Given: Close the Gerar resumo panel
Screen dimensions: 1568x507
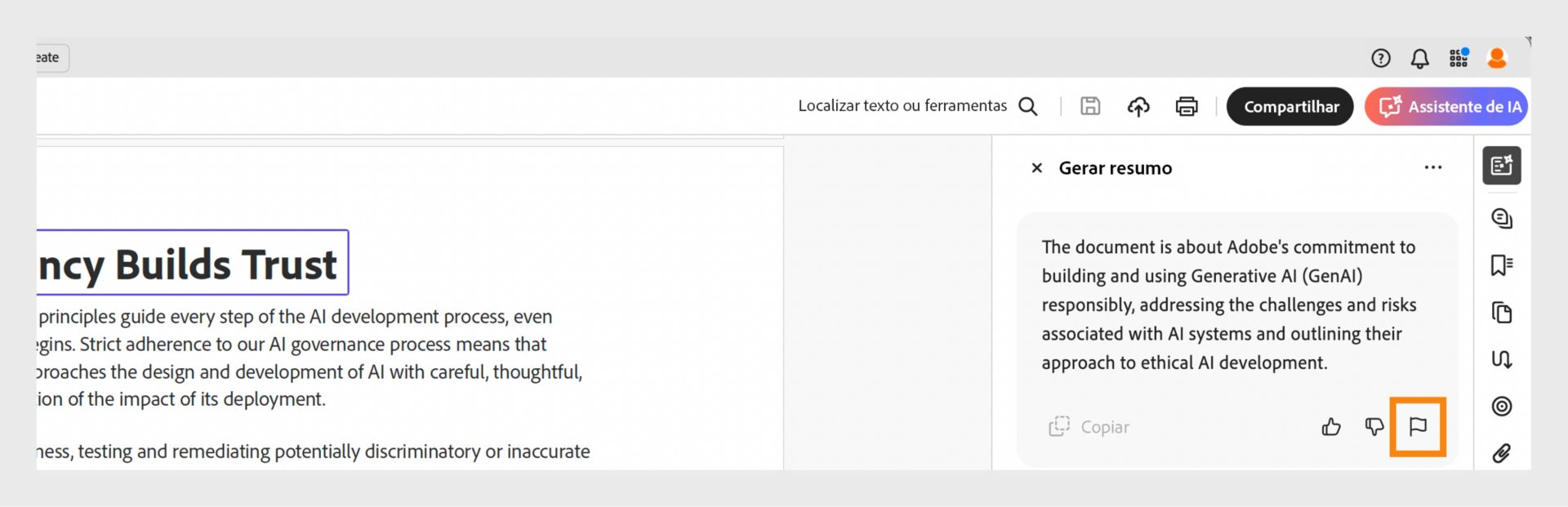Looking at the screenshot, I should pos(1036,167).
